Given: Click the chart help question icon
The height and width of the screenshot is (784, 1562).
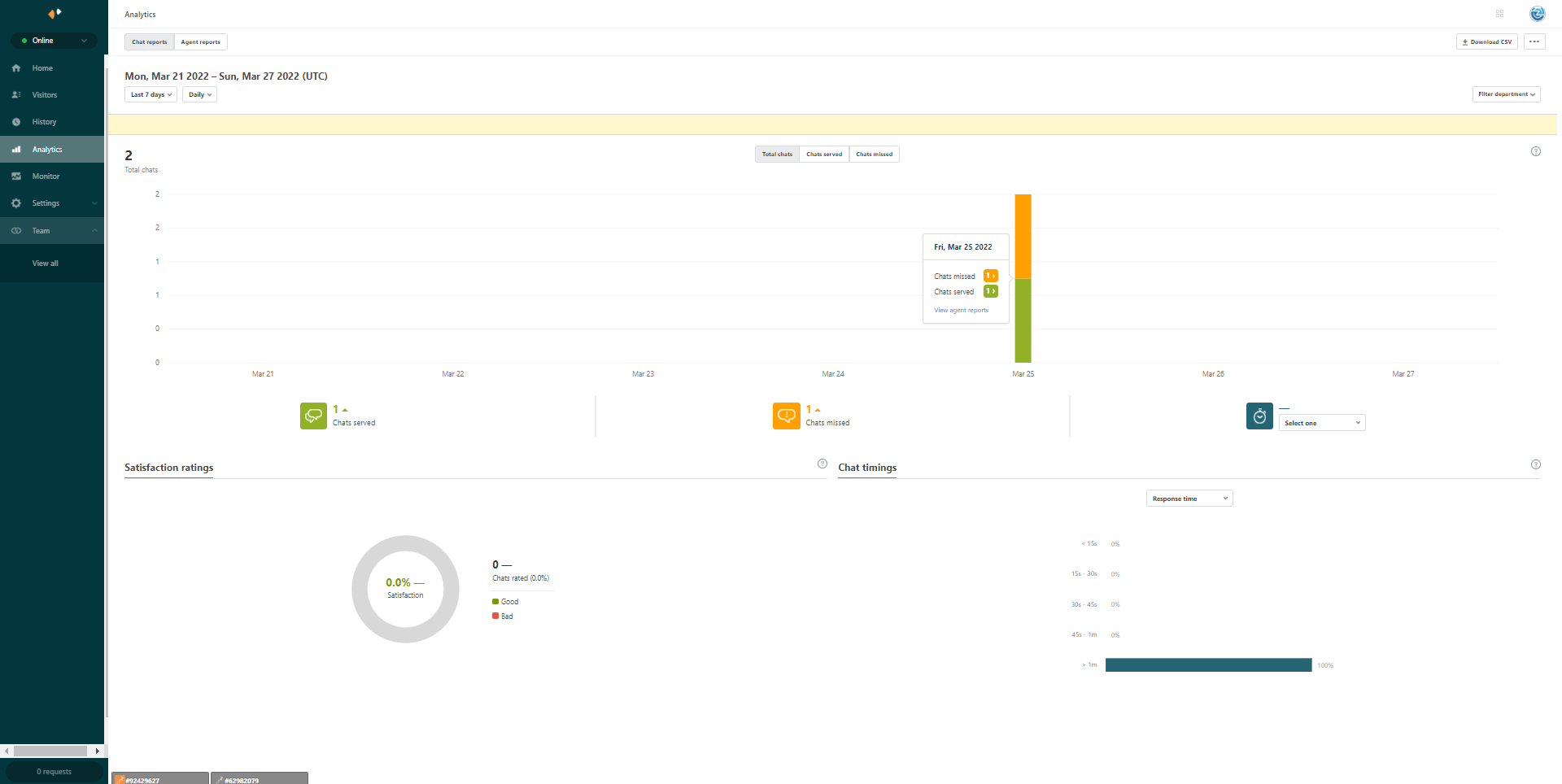Looking at the screenshot, I should [x=1536, y=151].
